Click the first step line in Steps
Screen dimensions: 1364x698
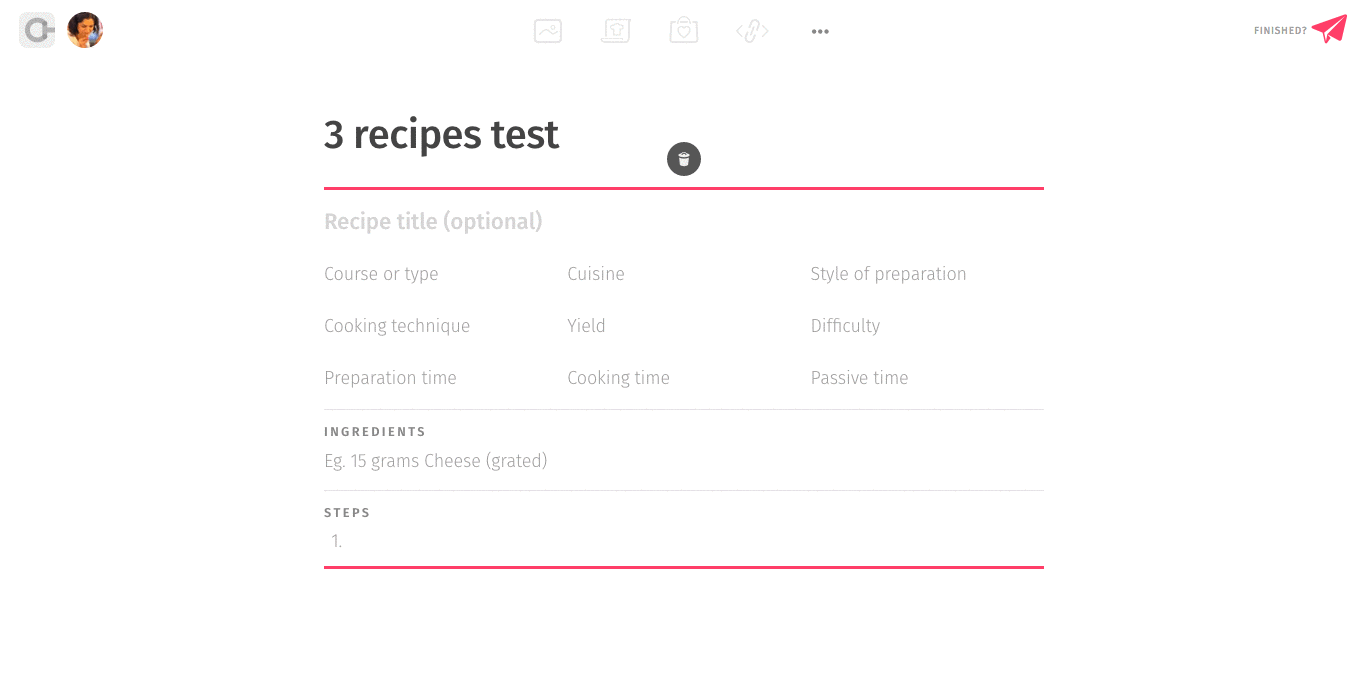click(684, 541)
